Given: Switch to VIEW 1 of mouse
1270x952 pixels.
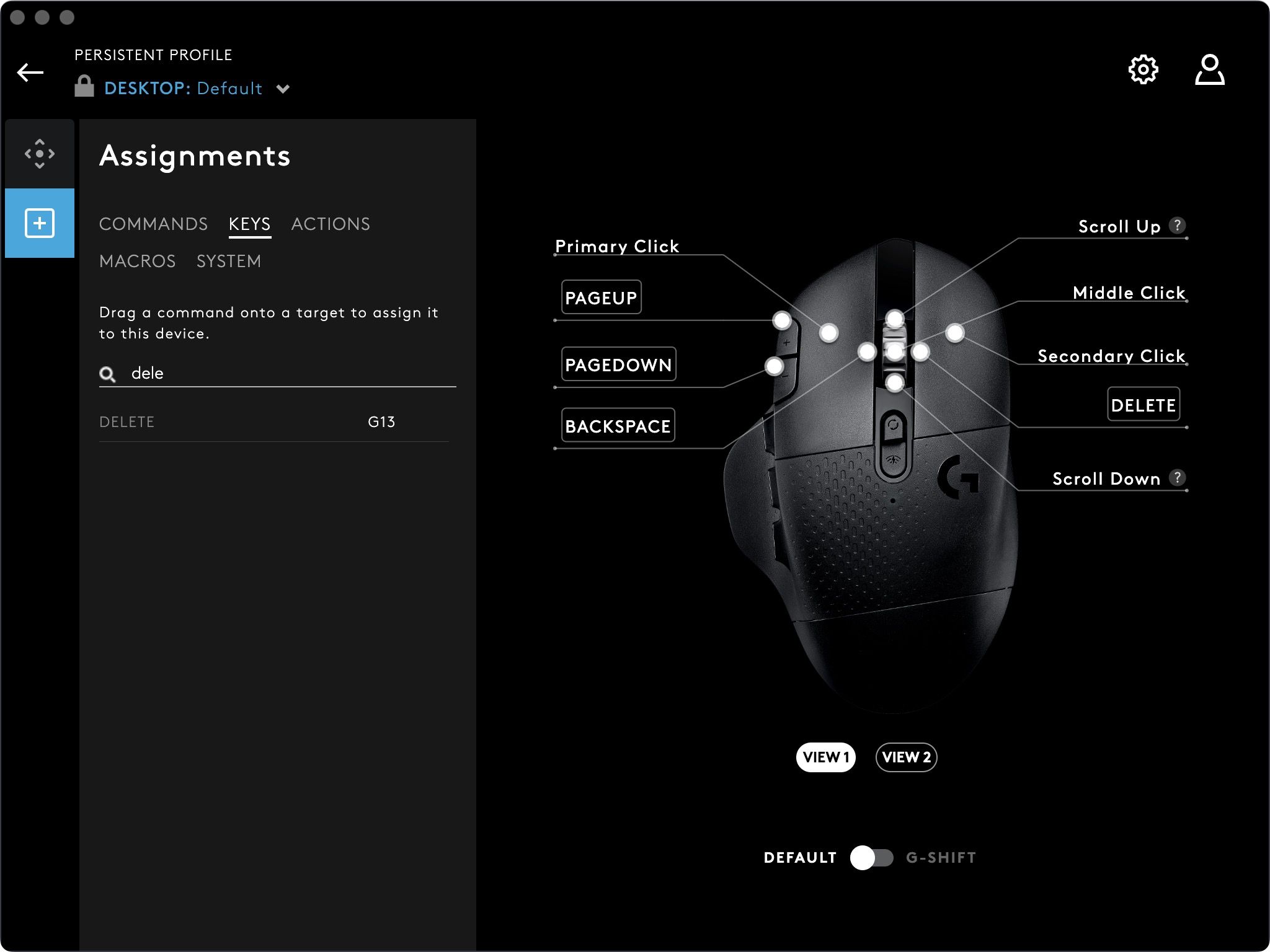Looking at the screenshot, I should 825,757.
